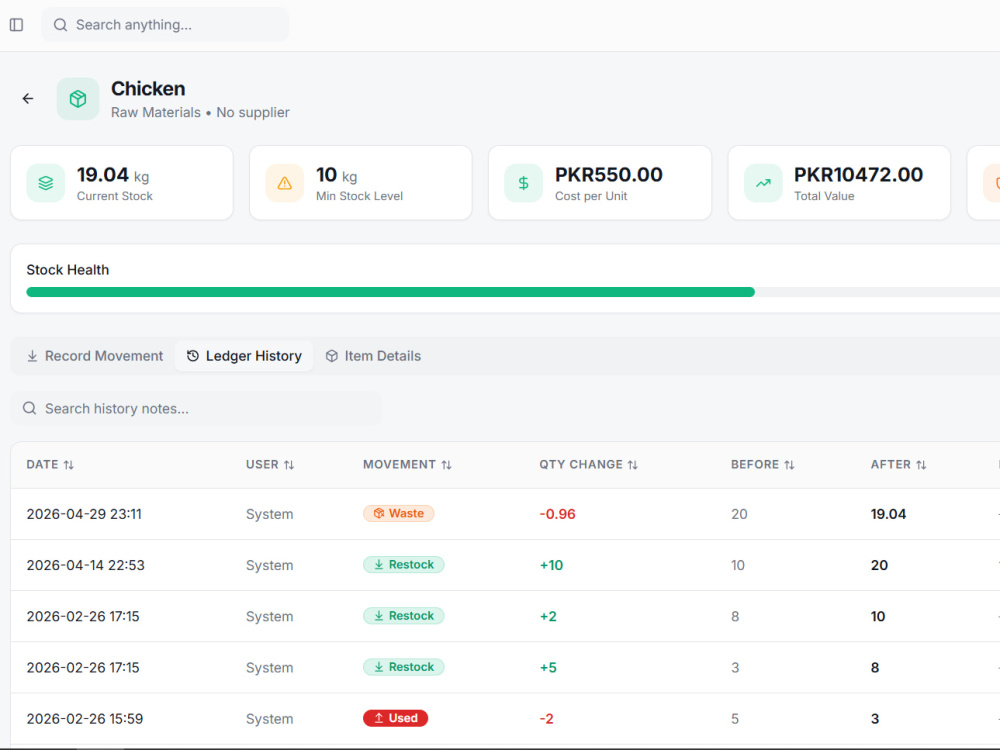
Task: Go back using the left arrow
Action: 28,98
